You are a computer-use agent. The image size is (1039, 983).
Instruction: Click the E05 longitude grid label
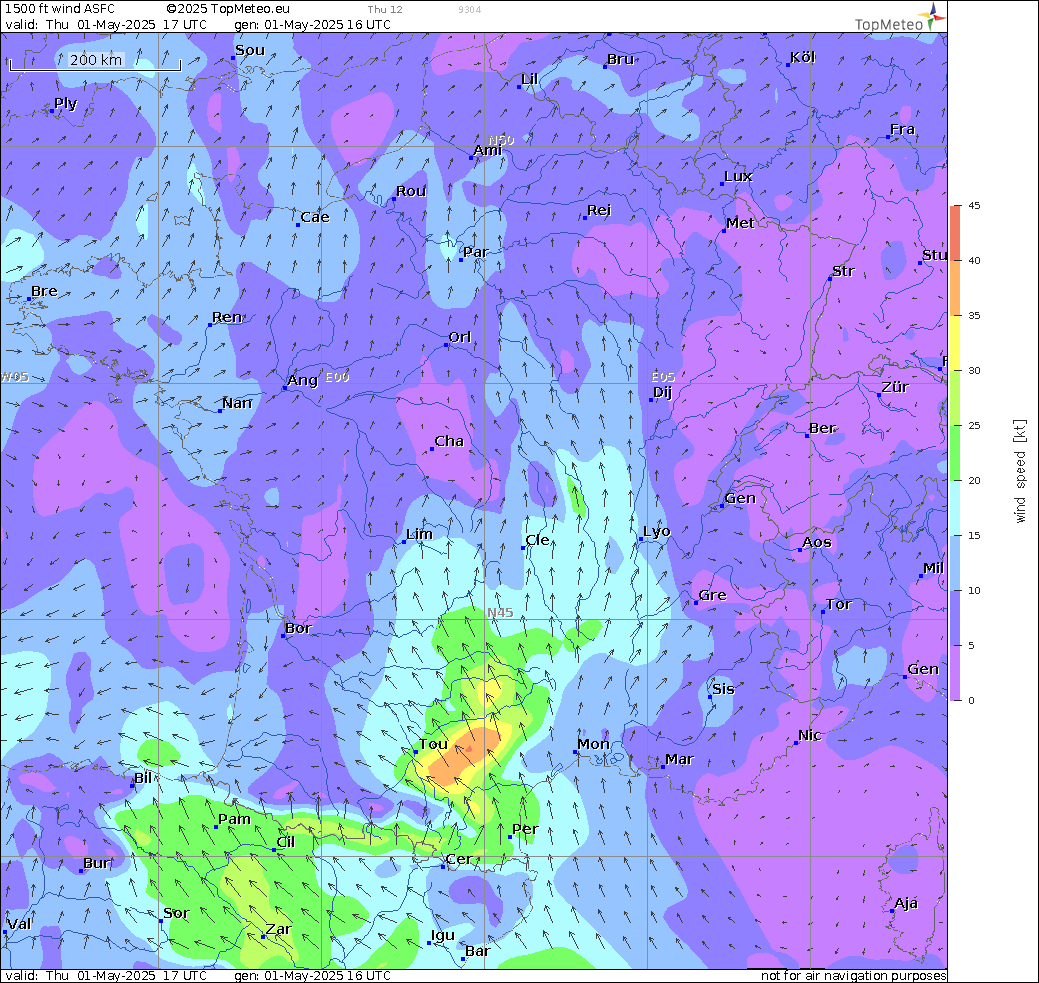click(x=663, y=377)
